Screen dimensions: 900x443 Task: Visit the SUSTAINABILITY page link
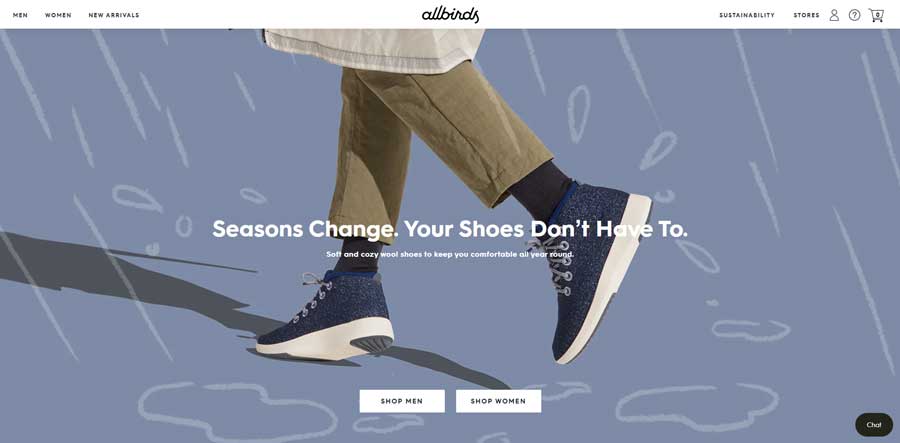click(747, 15)
